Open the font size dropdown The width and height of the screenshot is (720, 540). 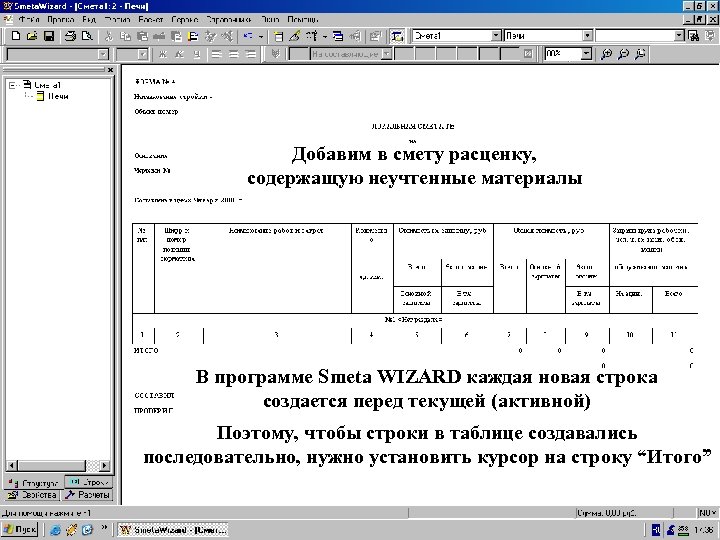tap(143, 54)
